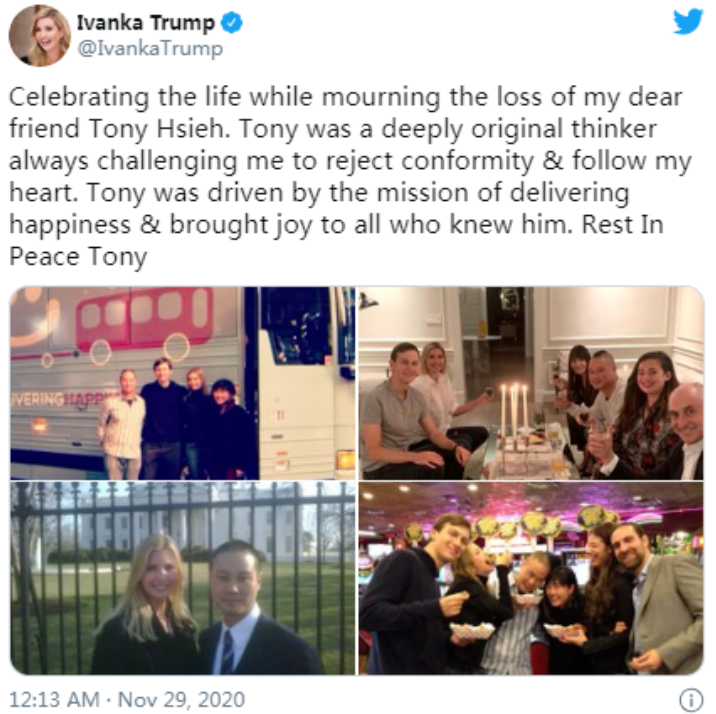Click the Ivanka Trump display name

[146, 23]
